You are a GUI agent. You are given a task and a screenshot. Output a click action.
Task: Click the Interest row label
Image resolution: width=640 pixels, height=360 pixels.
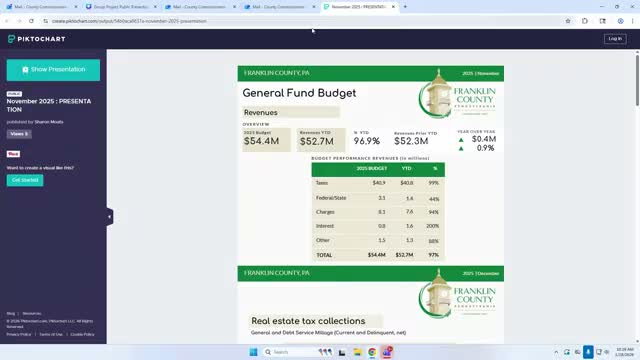[x=324, y=226]
